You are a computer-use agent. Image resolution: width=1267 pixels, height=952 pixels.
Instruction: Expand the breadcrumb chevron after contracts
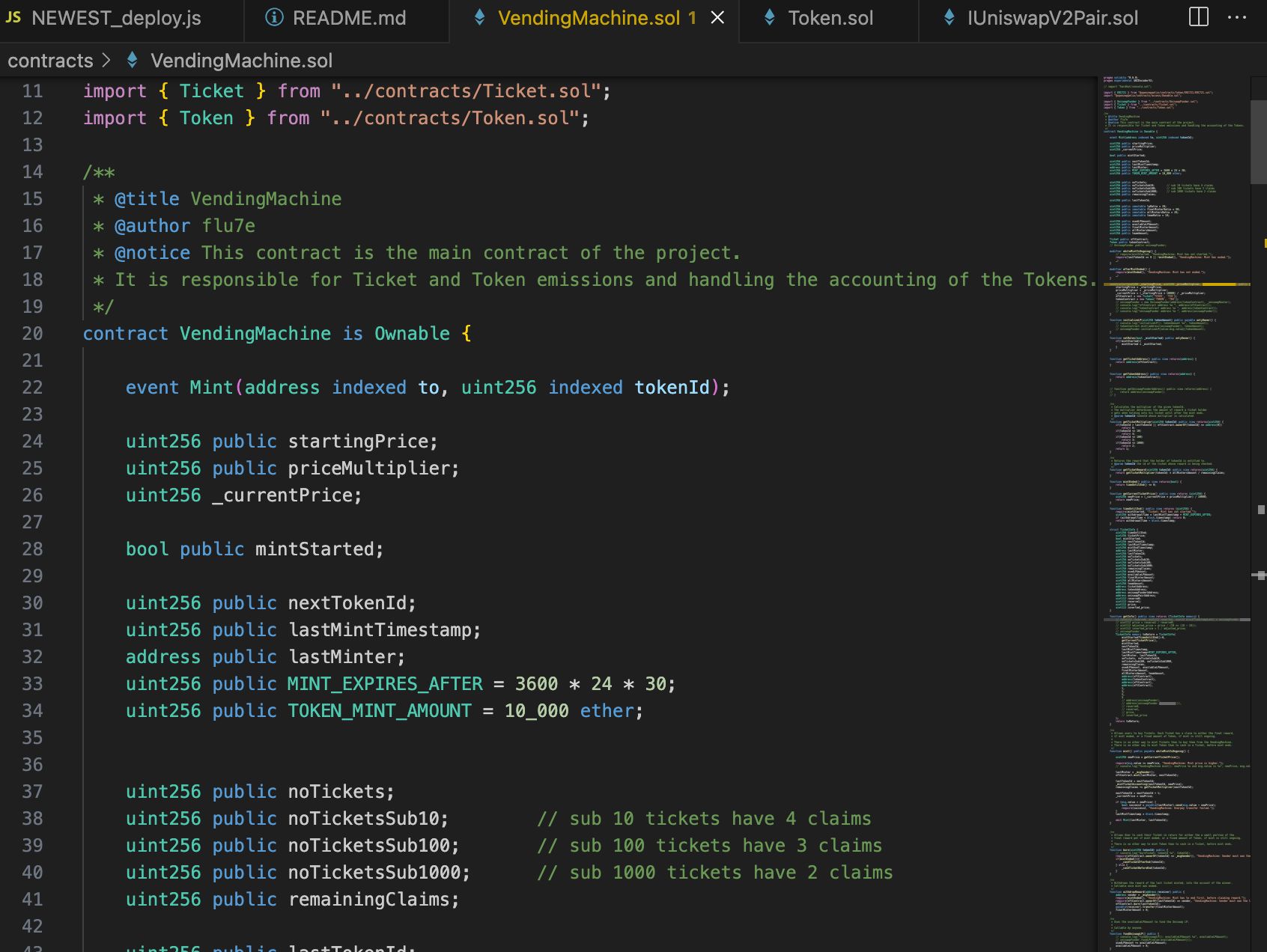[x=106, y=60]
